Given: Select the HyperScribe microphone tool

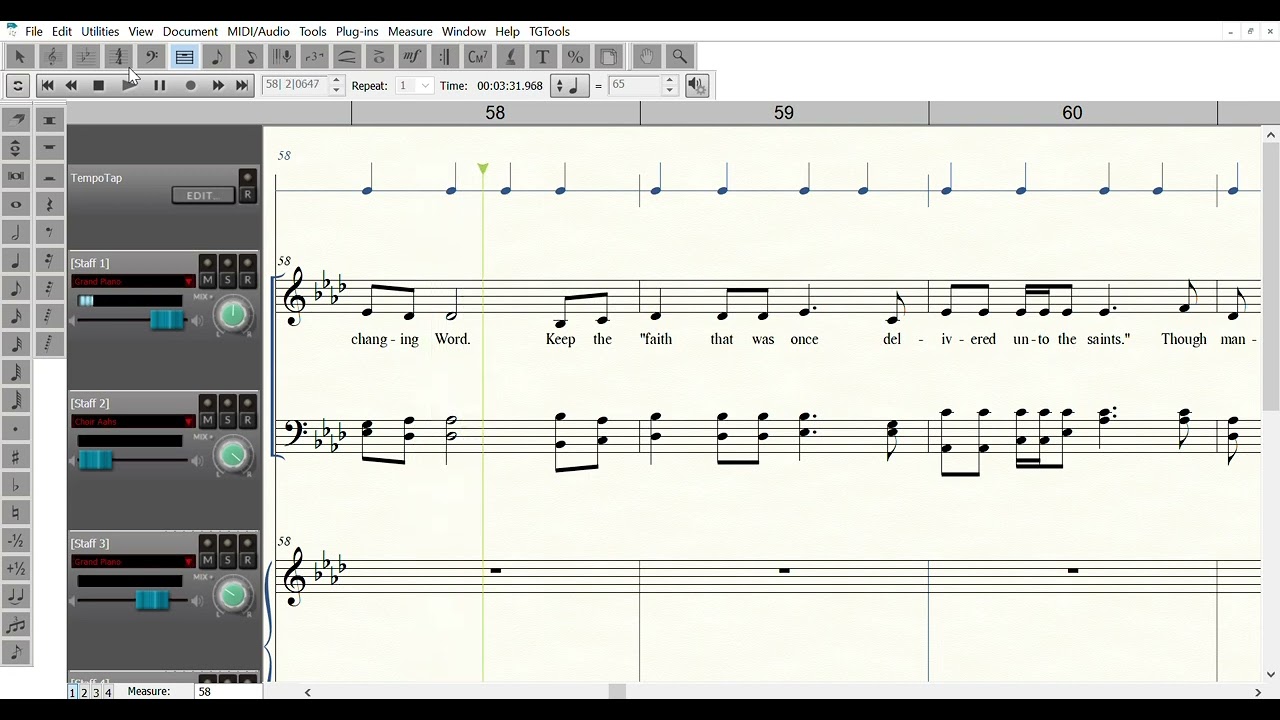Looking at the screenshot, I should [282, 57].
